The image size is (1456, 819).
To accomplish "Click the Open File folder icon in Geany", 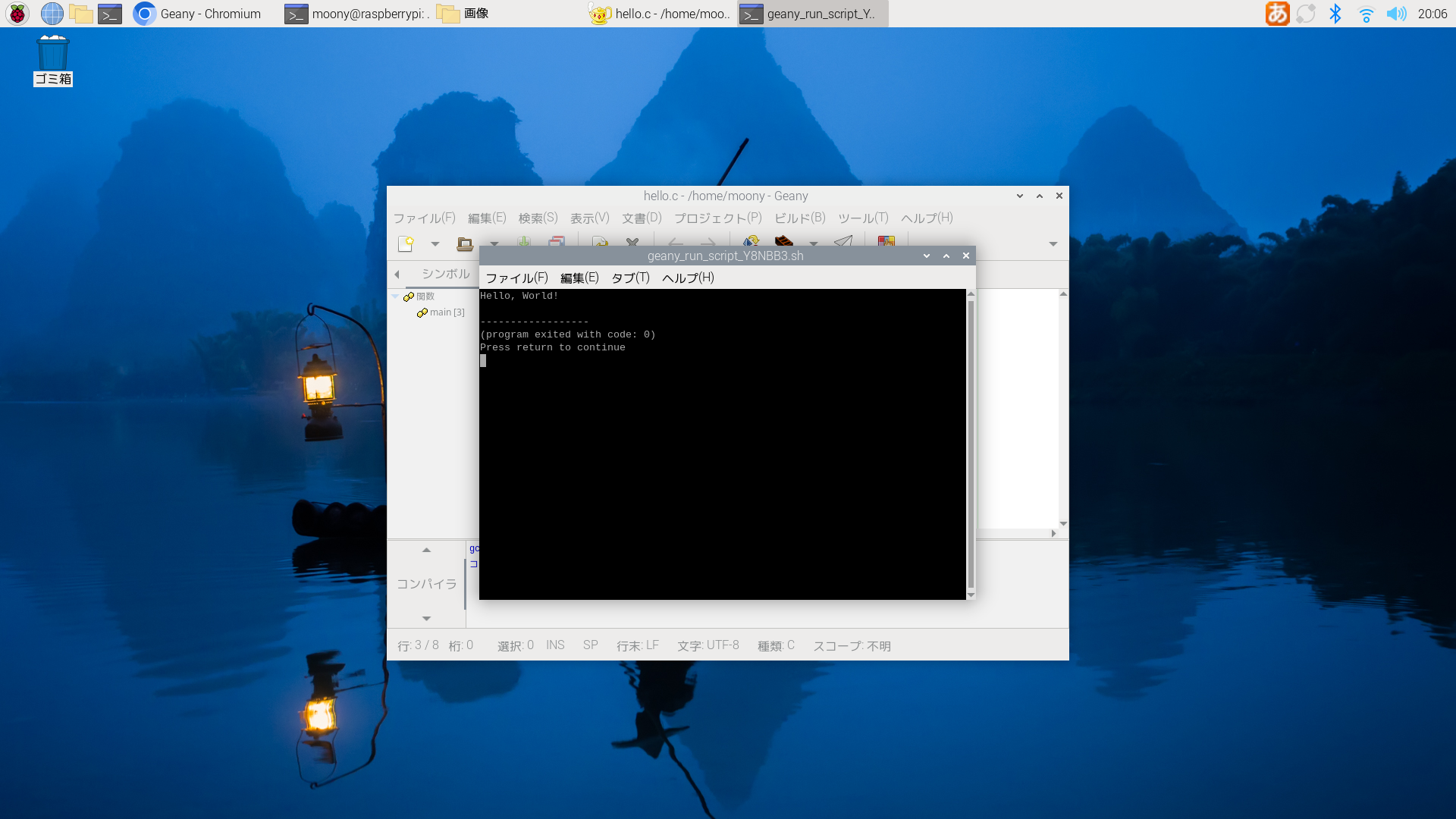I will [465, 243].
